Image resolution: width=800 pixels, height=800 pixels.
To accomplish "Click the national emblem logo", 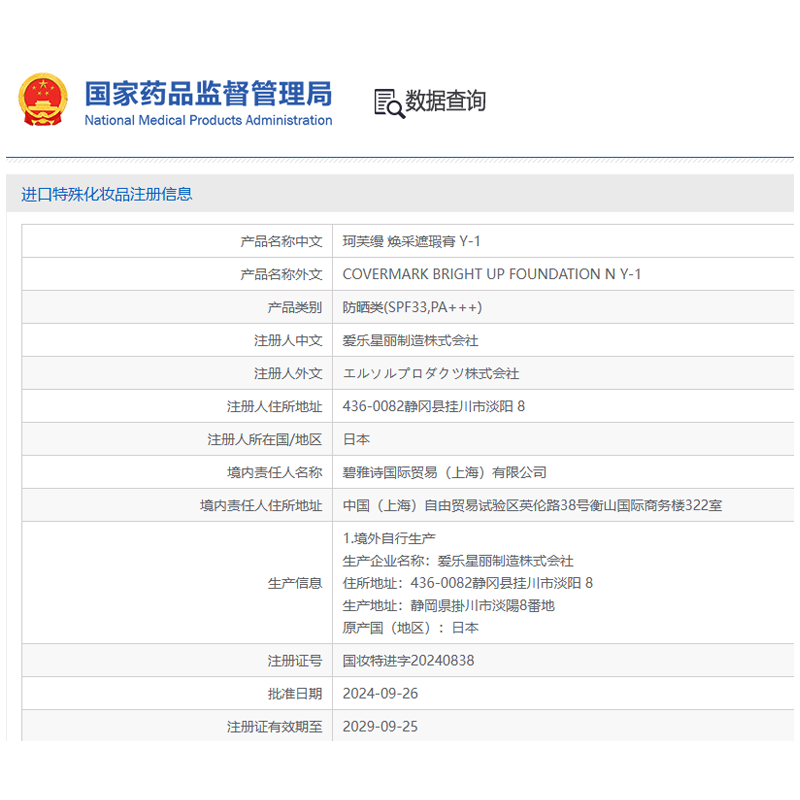I will (43, 99).
